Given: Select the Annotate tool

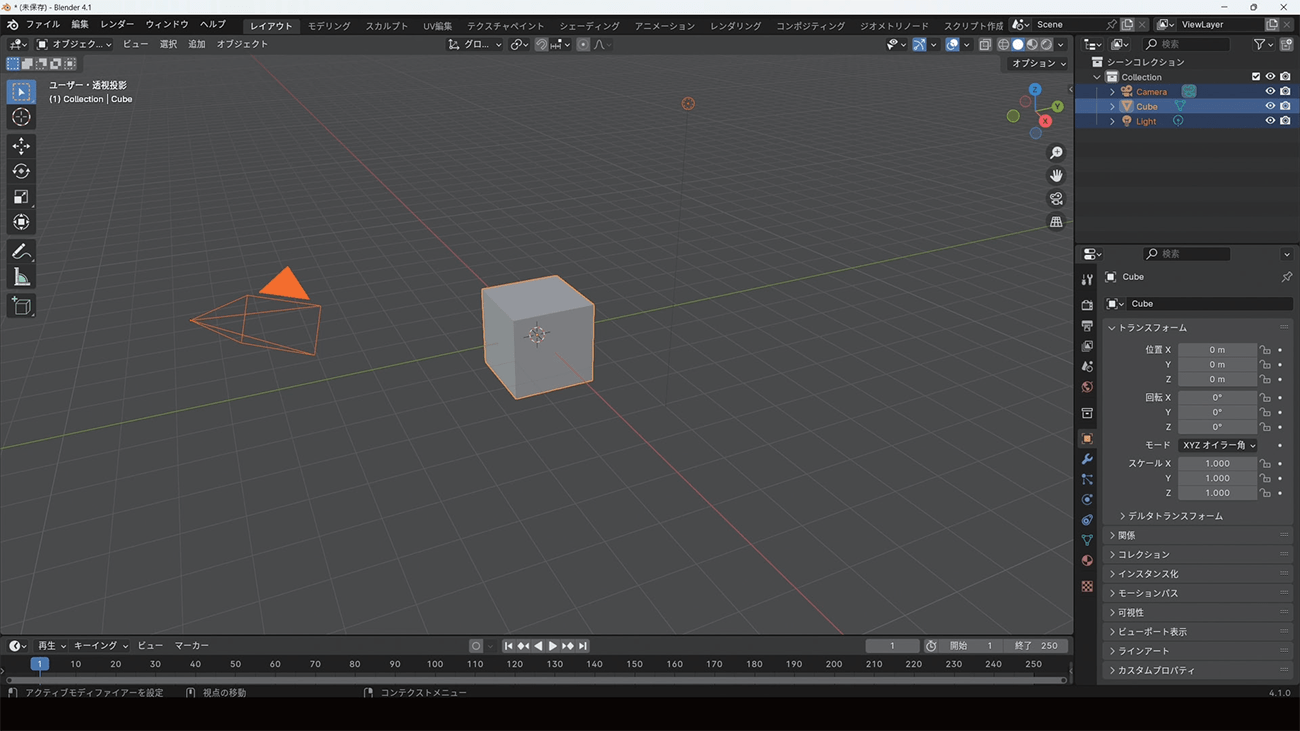Looking at the screenshot, I should pyautogui.click(x=21, y=252).
